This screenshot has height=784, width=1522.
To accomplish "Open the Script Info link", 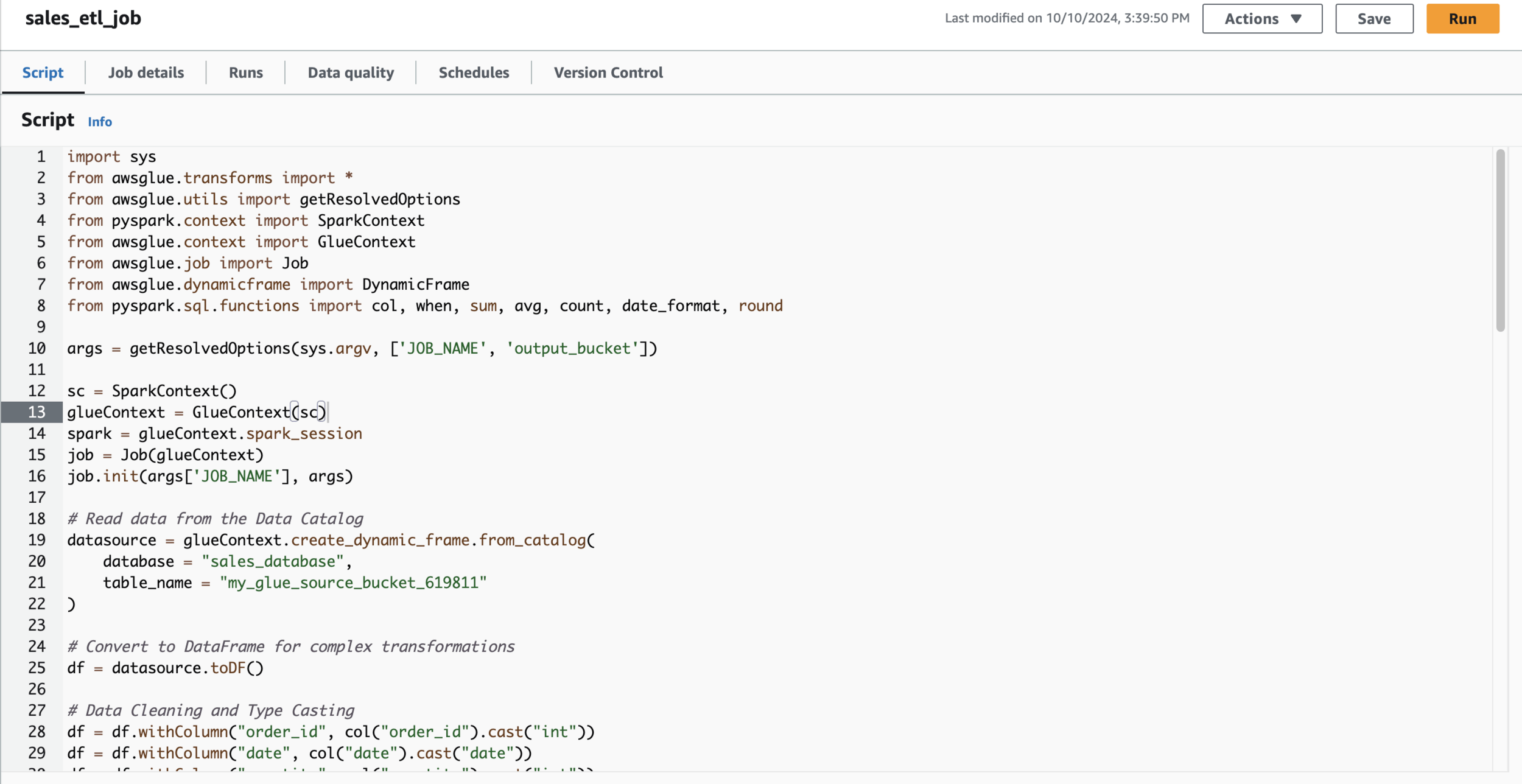I will [x=100, y=122].
